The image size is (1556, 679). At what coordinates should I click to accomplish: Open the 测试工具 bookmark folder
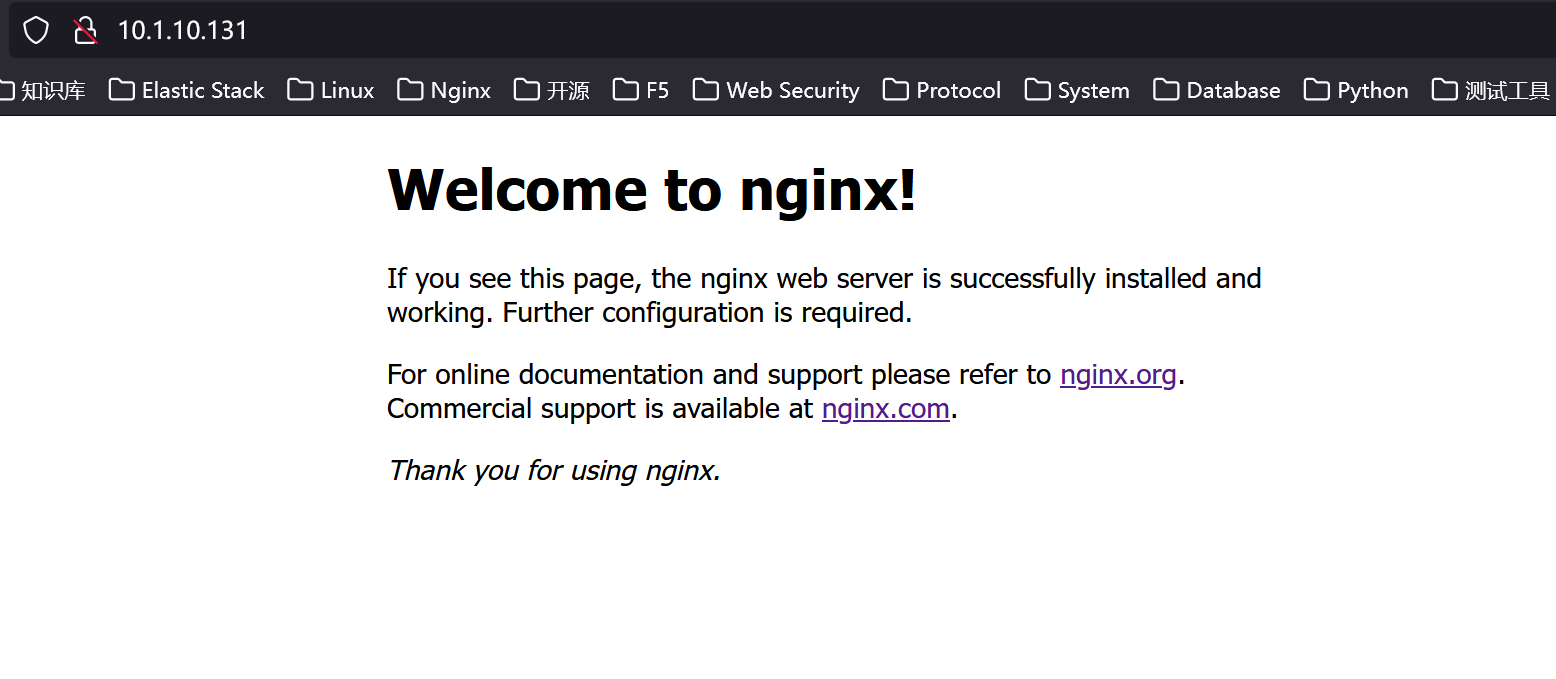click(x=1491, y=90)
